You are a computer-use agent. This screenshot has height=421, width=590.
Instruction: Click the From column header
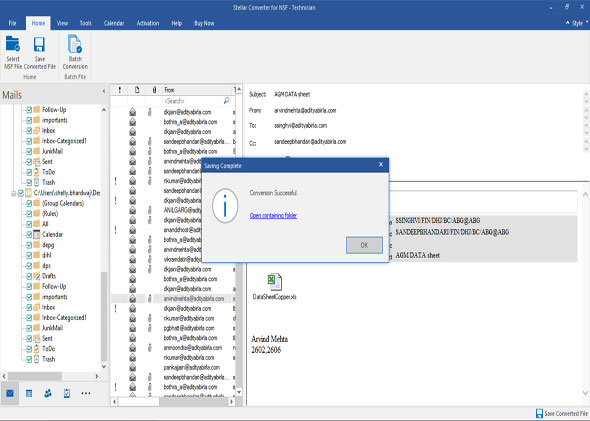coord(197,90)
